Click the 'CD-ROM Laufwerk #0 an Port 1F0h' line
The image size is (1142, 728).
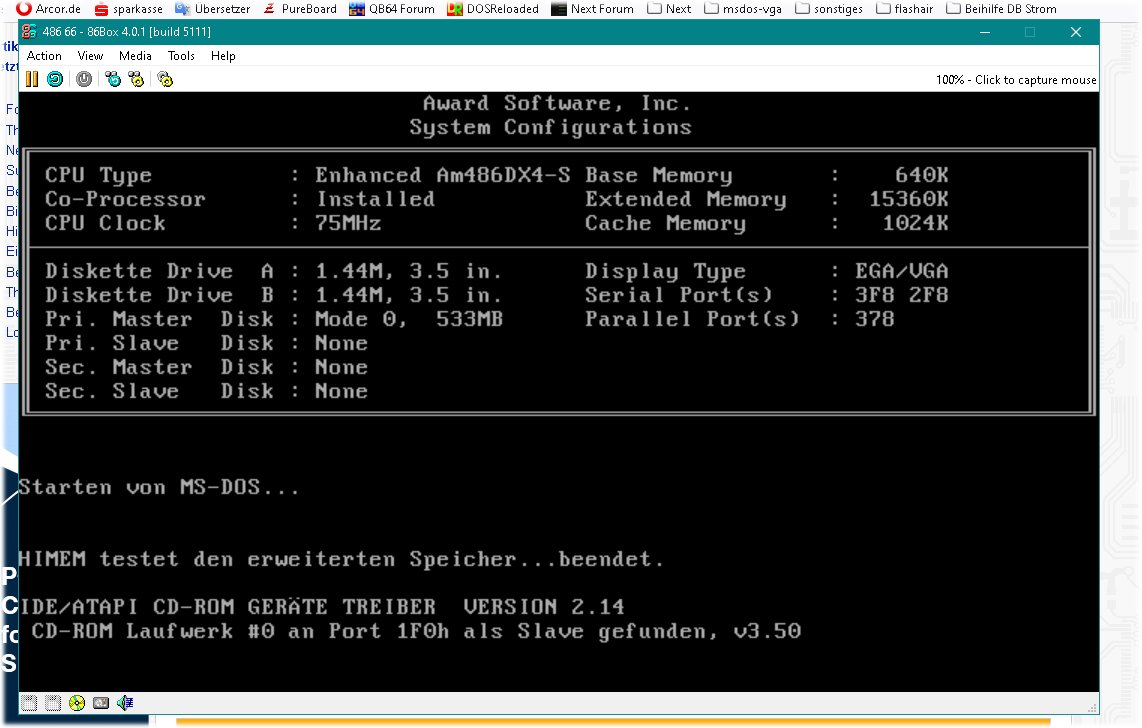point(416,631)
